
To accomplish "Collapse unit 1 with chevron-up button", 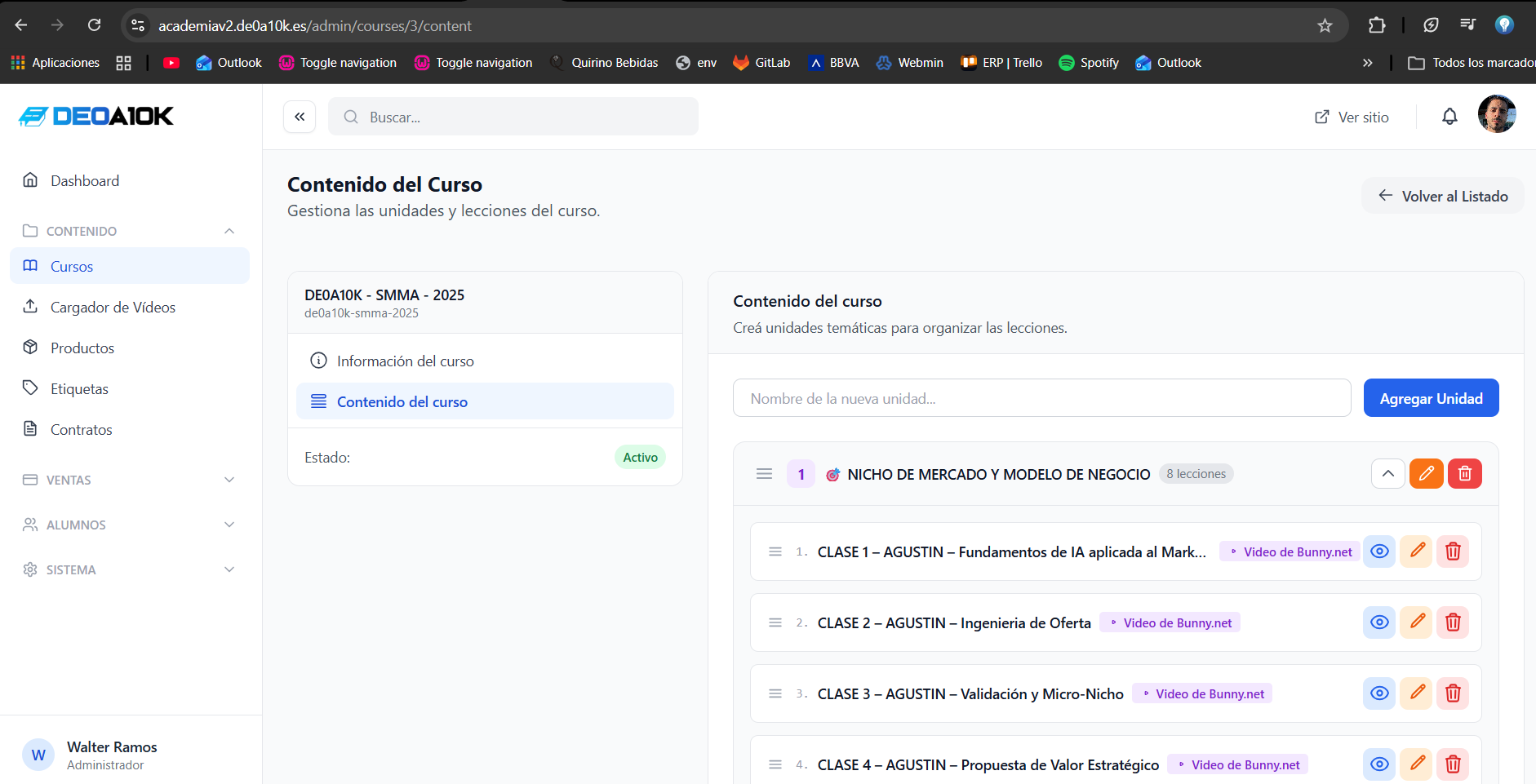I will 1387,473.
